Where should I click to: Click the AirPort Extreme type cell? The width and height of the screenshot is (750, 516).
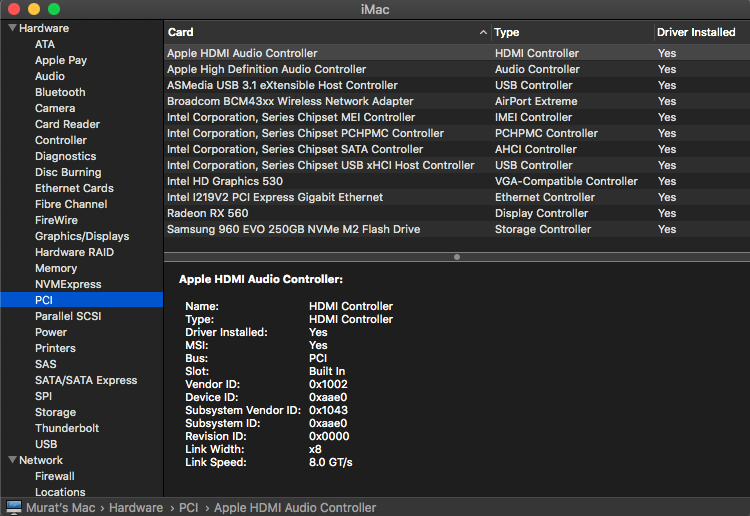536,101
